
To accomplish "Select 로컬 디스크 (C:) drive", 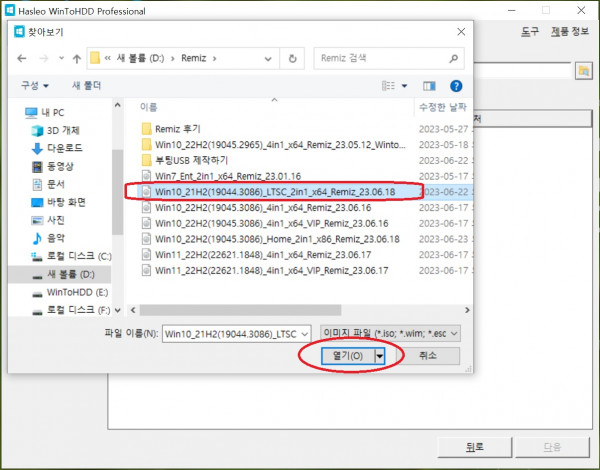I will pyautogui.click(x=71, y=256).
